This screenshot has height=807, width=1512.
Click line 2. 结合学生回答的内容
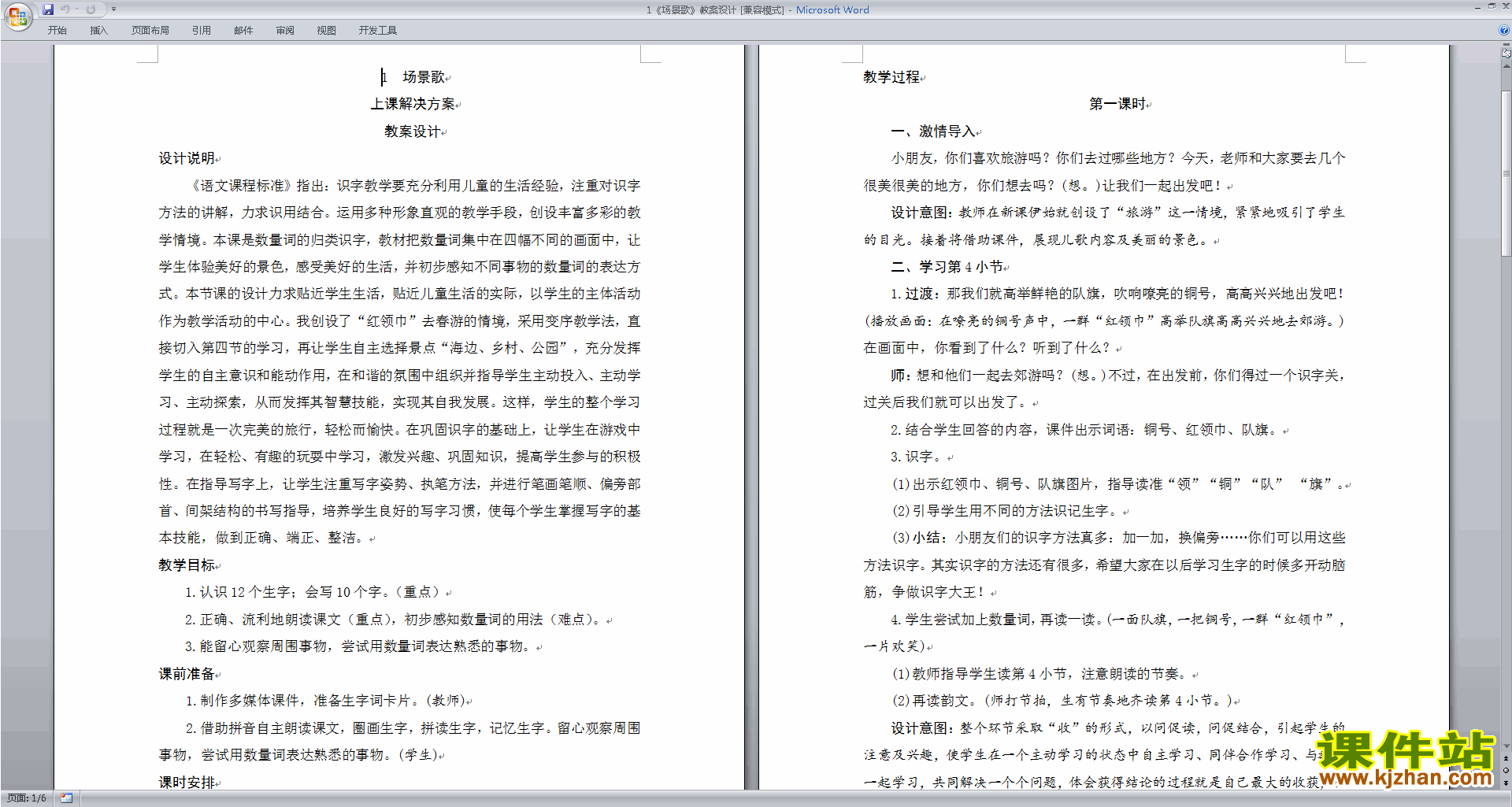click(1086, 430)
